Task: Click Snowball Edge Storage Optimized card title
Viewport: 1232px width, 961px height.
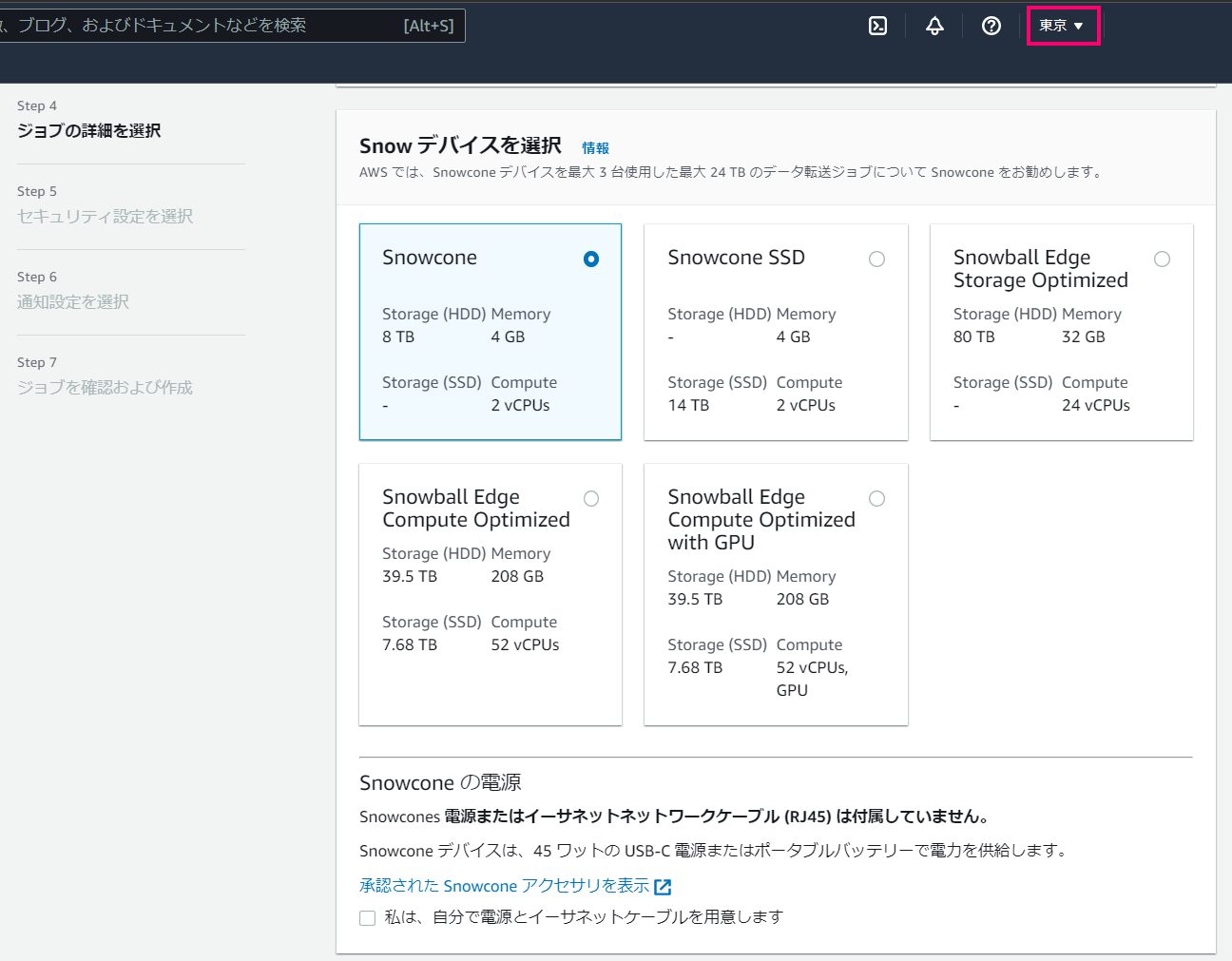Action: coord(1040,269)
